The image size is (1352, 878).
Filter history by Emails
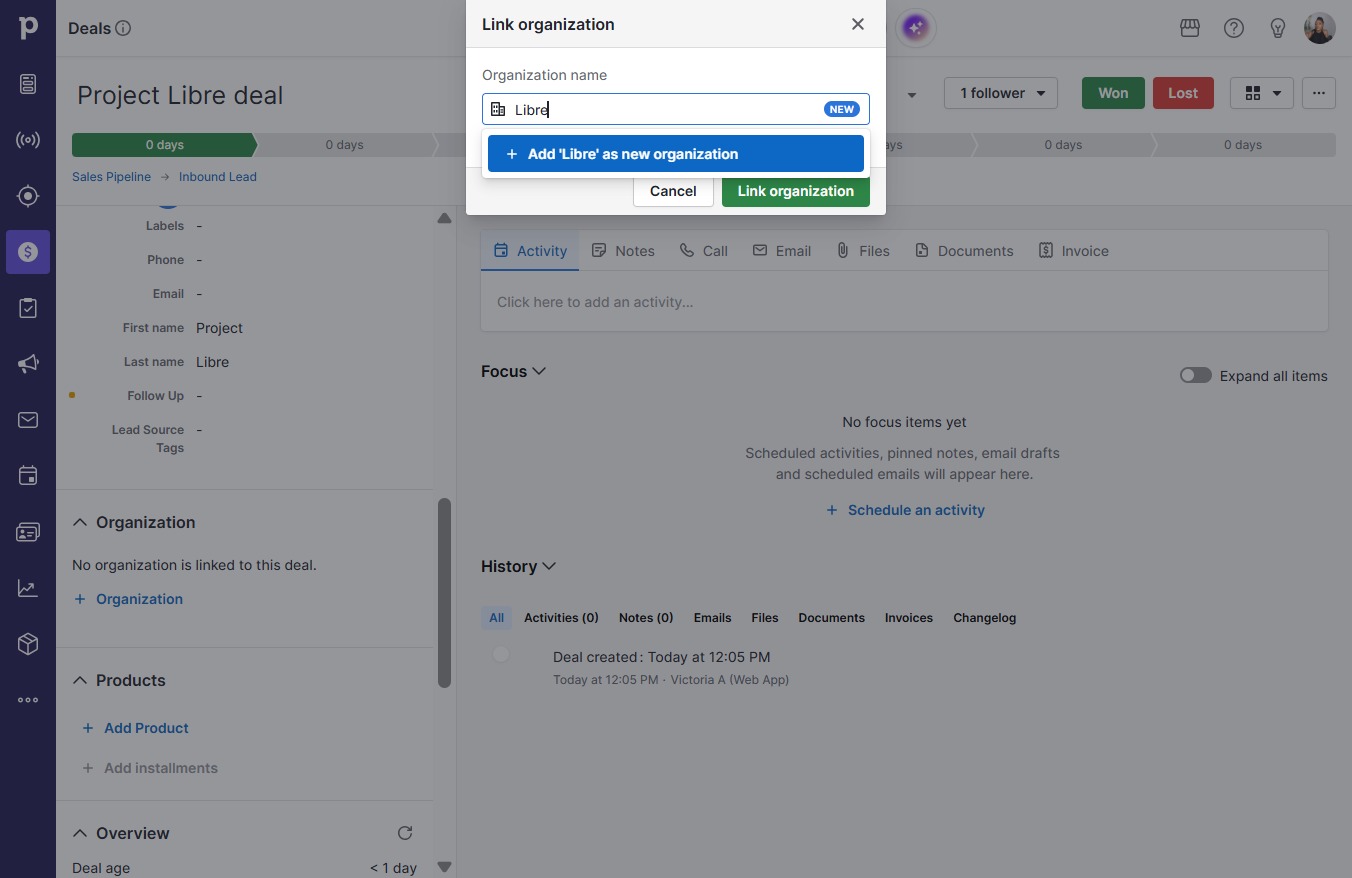point(712,618)
